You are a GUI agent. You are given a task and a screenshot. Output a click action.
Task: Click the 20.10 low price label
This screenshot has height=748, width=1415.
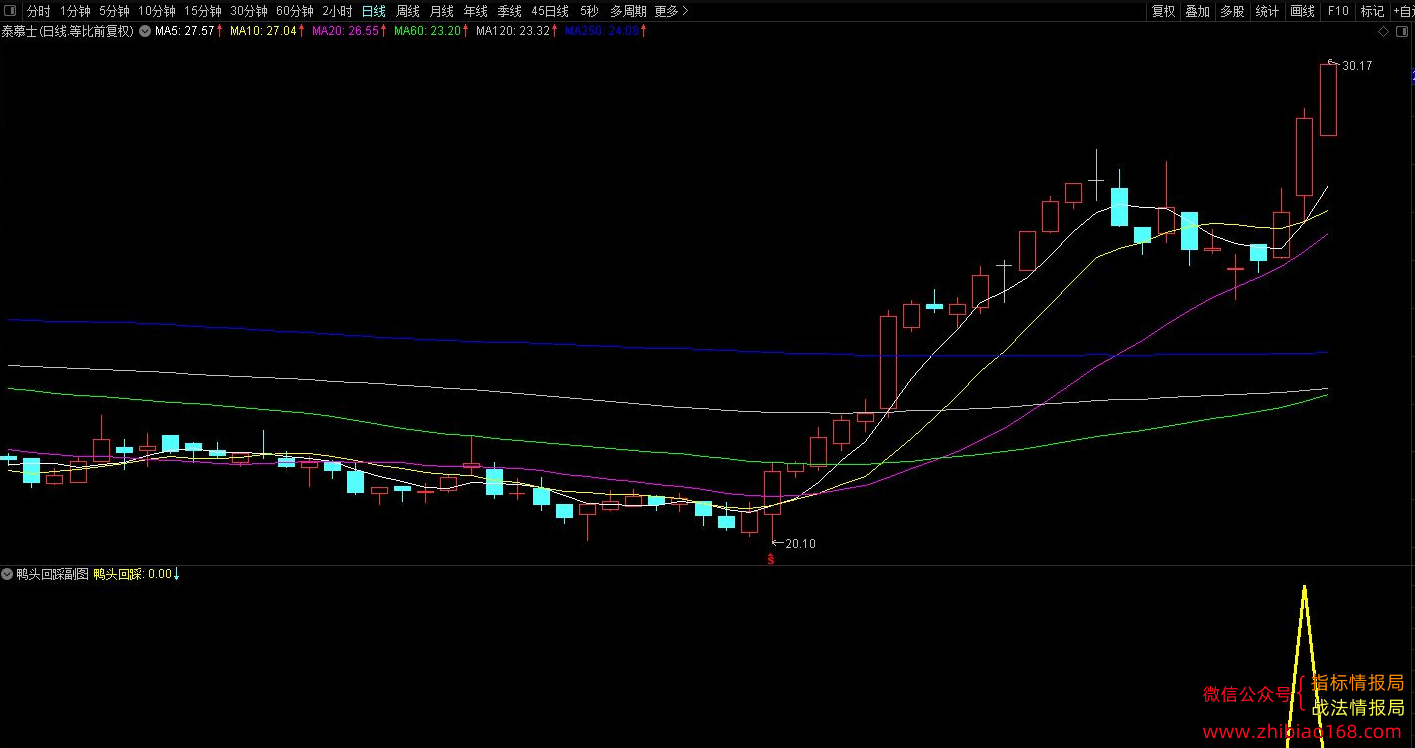[800, 544]
